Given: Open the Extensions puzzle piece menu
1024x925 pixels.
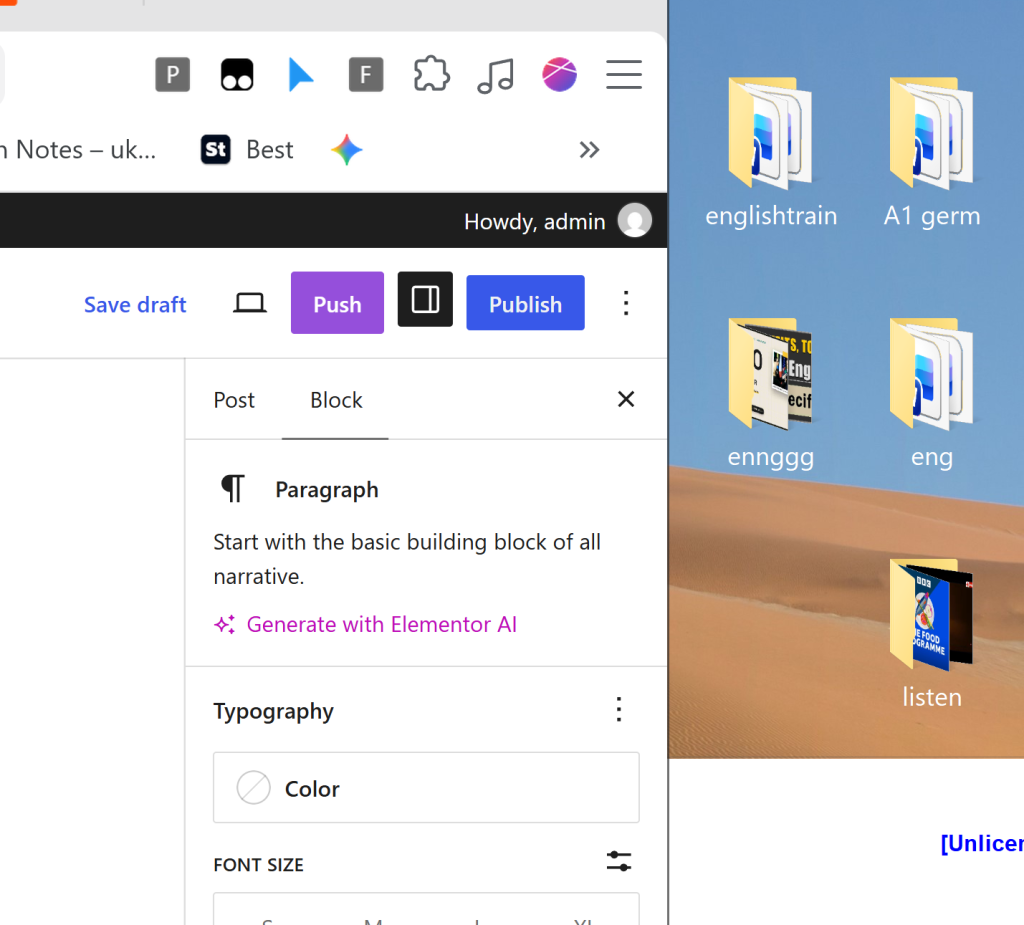Looking at the screenshot, I should (x=431, y=74).
